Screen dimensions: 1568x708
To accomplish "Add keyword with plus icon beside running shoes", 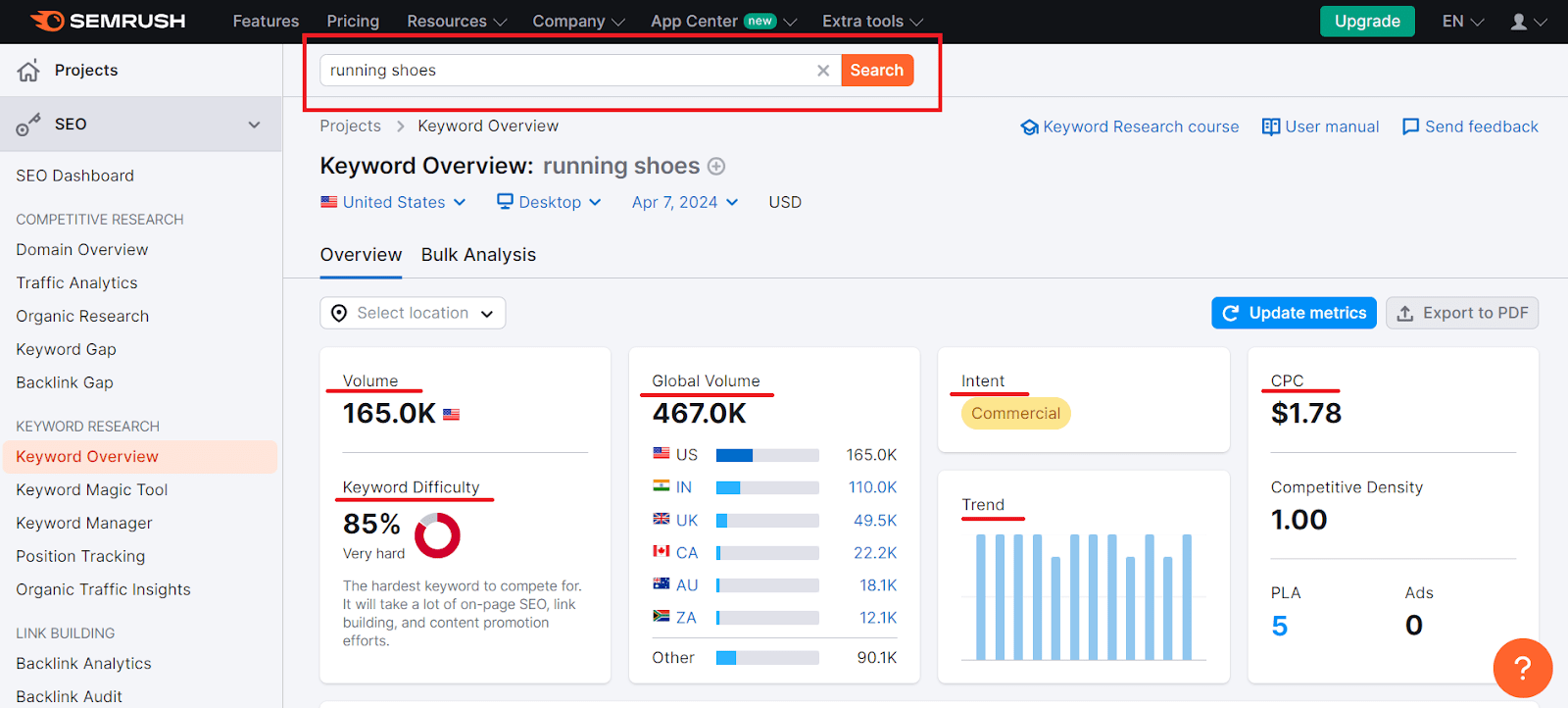I will 716,167.
